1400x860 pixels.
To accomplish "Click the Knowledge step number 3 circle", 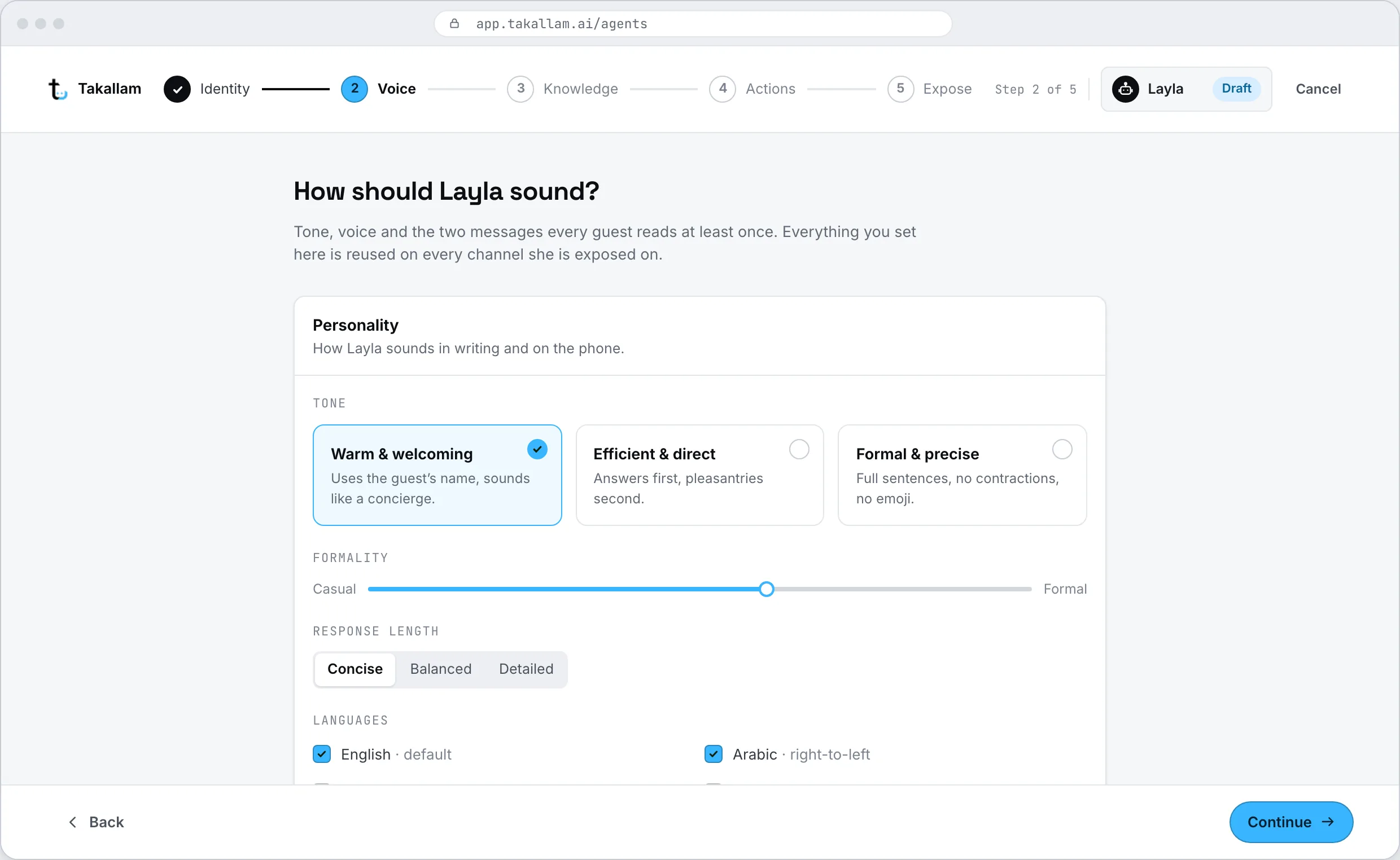I will point(520,89).
